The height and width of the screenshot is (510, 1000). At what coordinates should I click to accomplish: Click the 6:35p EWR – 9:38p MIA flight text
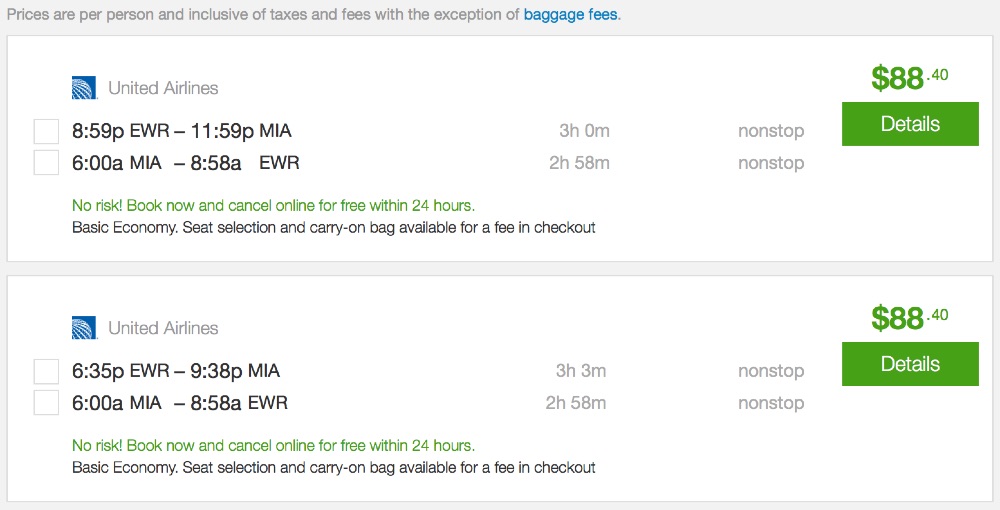tap(176, 371)
